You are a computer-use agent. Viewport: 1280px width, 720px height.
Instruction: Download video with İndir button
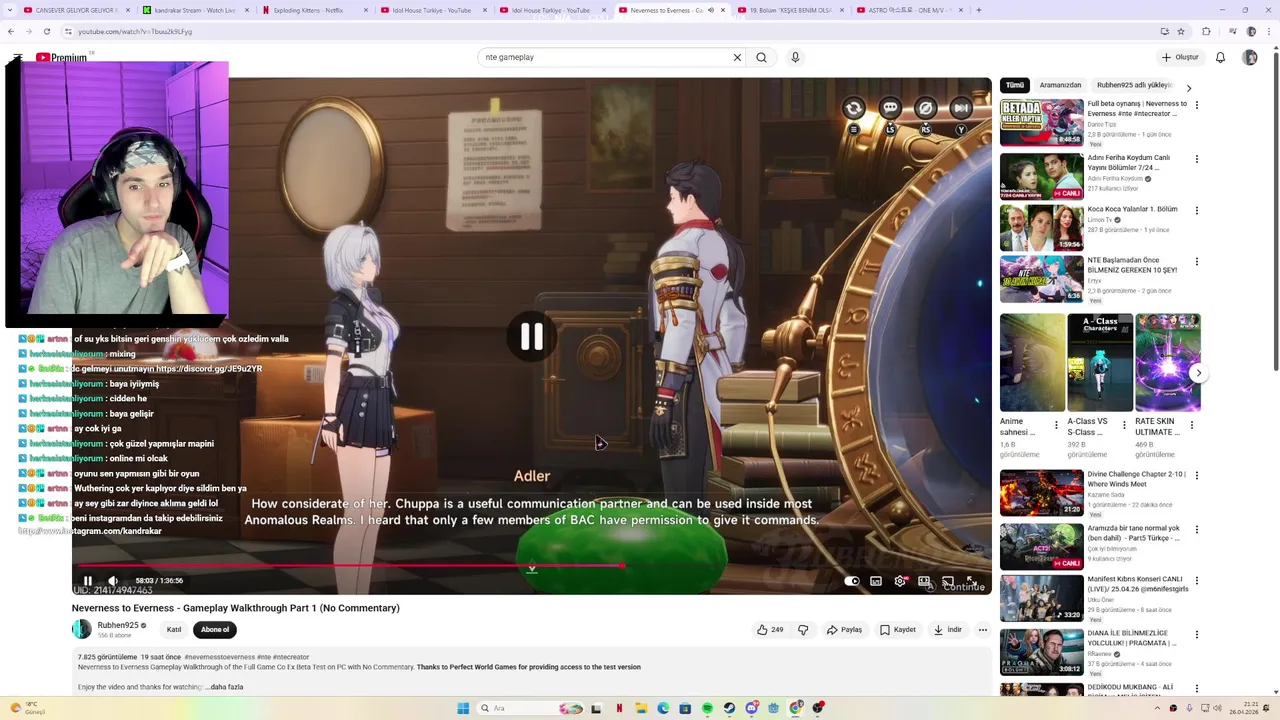pyautogui.click(x=947, y=630)
